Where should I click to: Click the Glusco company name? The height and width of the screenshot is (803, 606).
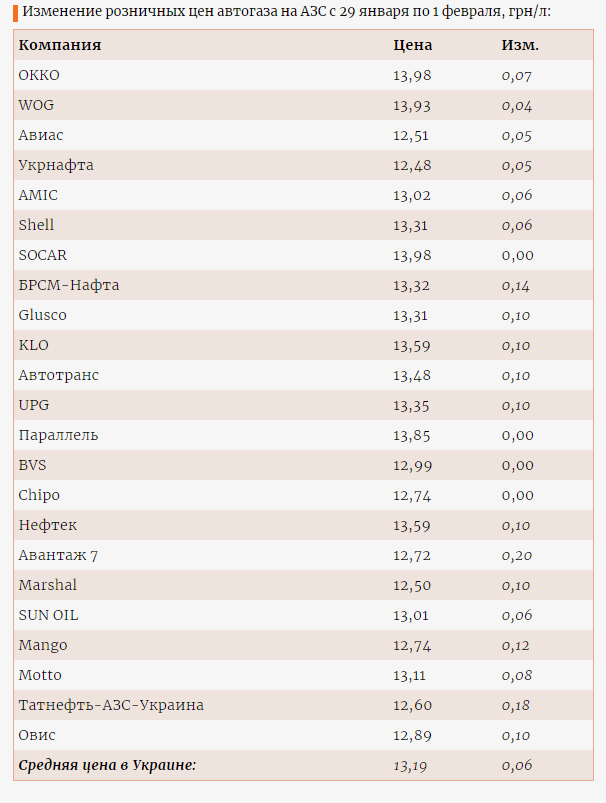point(43,315)
